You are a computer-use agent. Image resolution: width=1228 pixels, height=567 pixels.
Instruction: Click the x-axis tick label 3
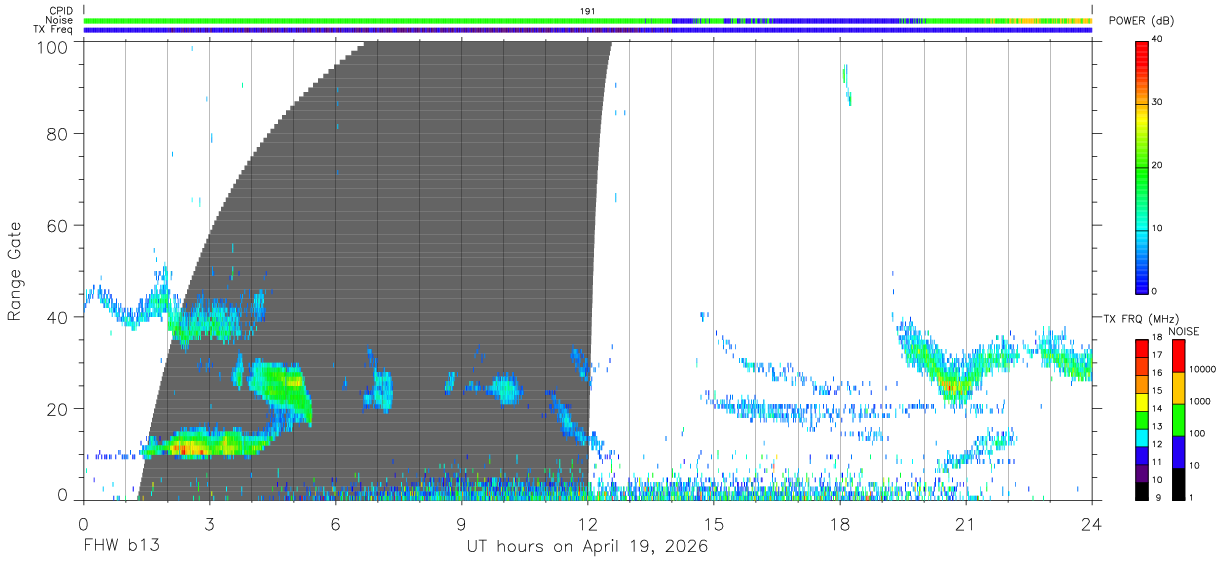coord(209,523)
